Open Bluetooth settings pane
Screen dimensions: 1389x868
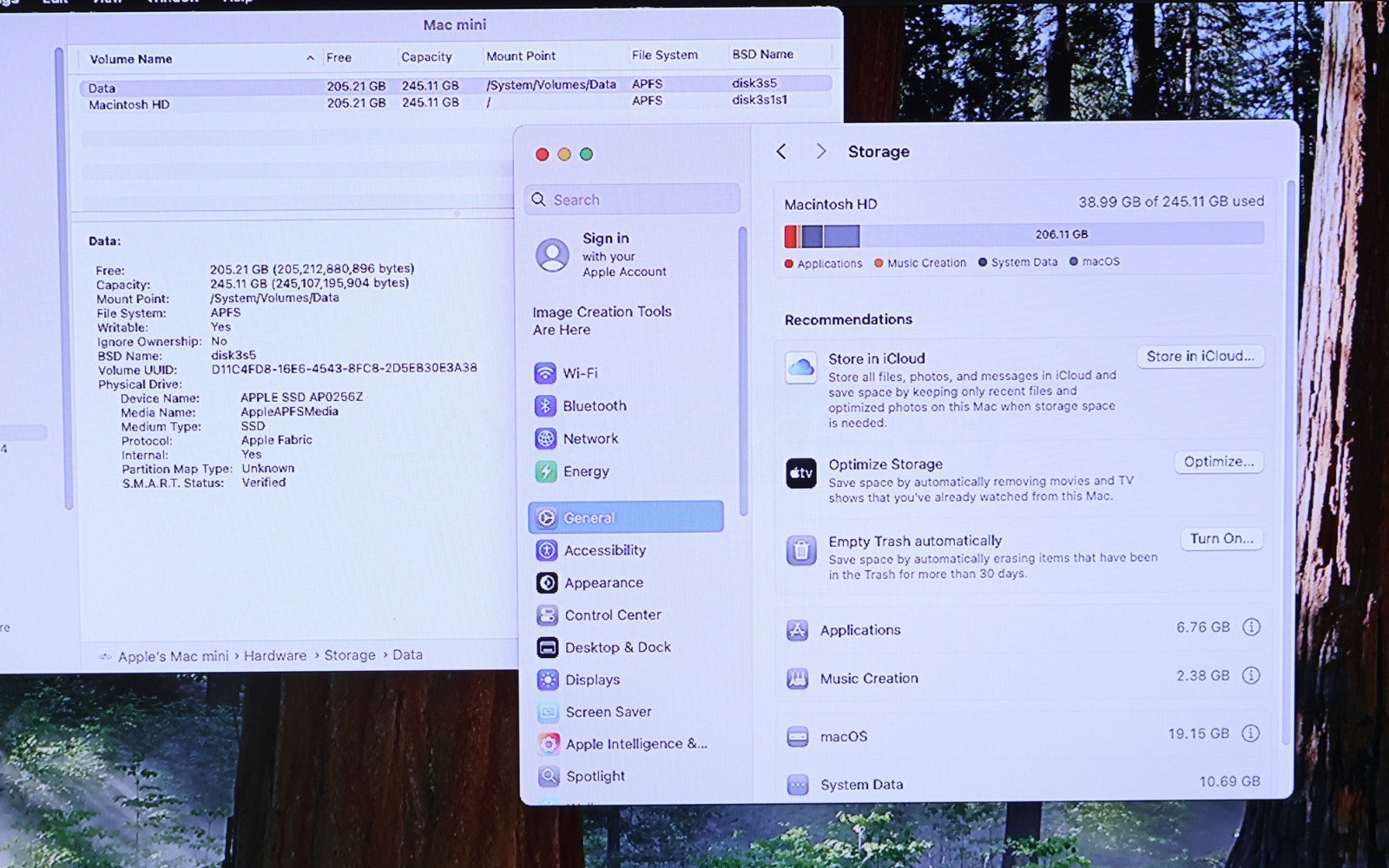coord(594,406)
